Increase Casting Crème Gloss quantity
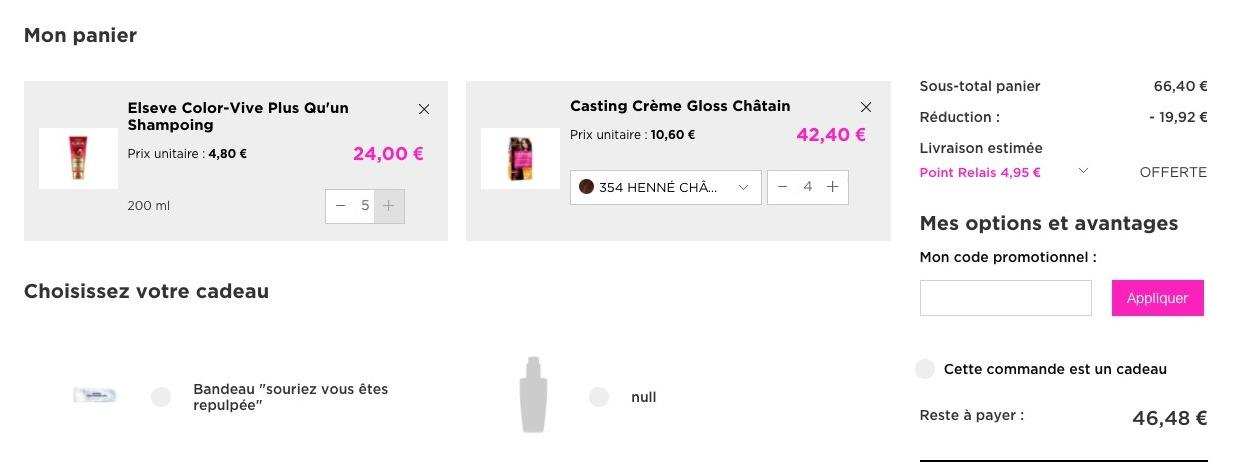The width and height of the screenshot is (1246, 462). coord(832,187)
